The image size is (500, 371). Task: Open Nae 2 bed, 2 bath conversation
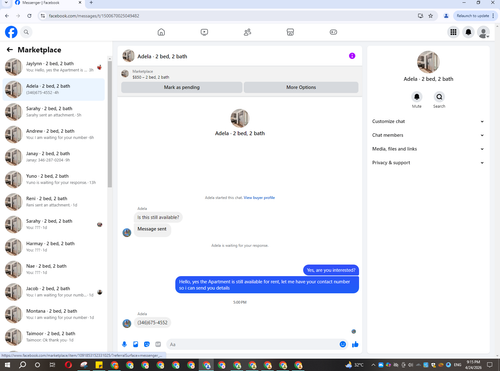click(54, 269)
